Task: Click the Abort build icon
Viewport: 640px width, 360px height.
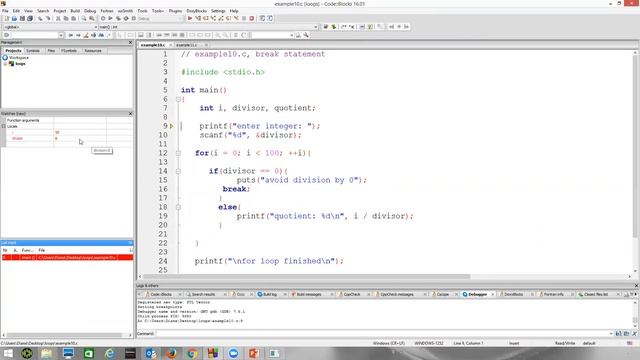Action: tap(134, 18)
